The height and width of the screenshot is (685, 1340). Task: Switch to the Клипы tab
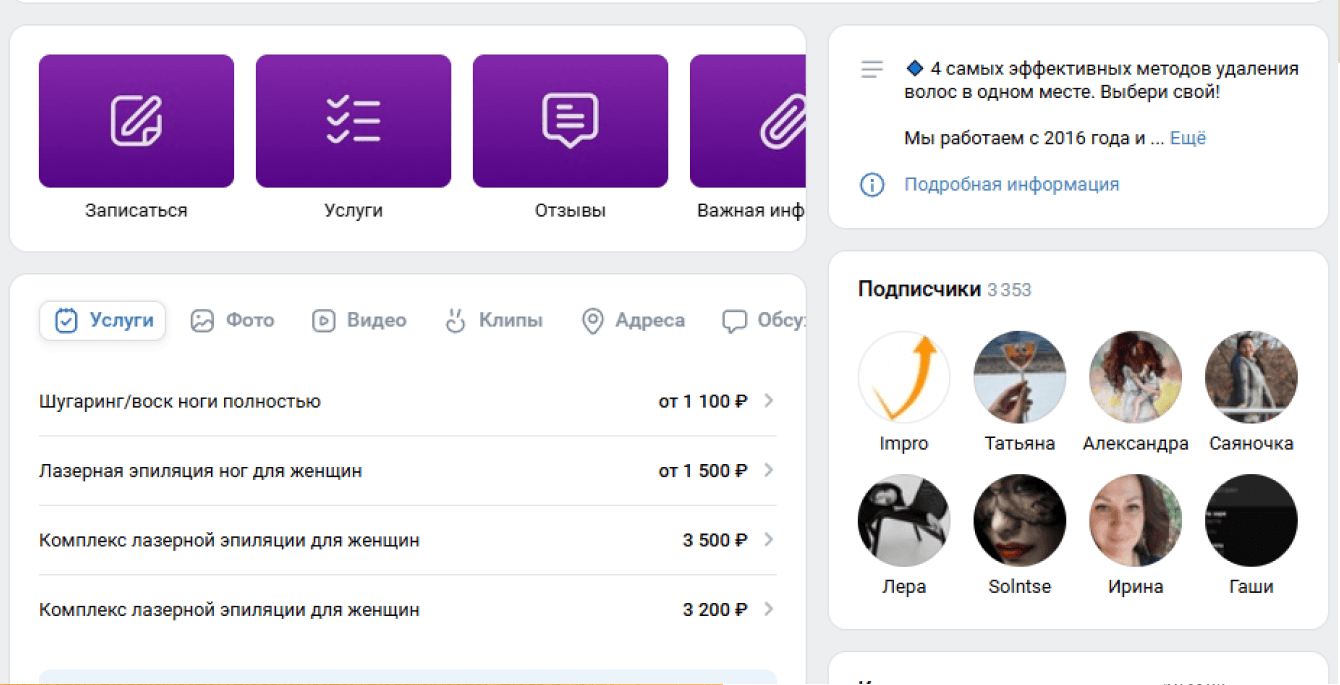494,321
